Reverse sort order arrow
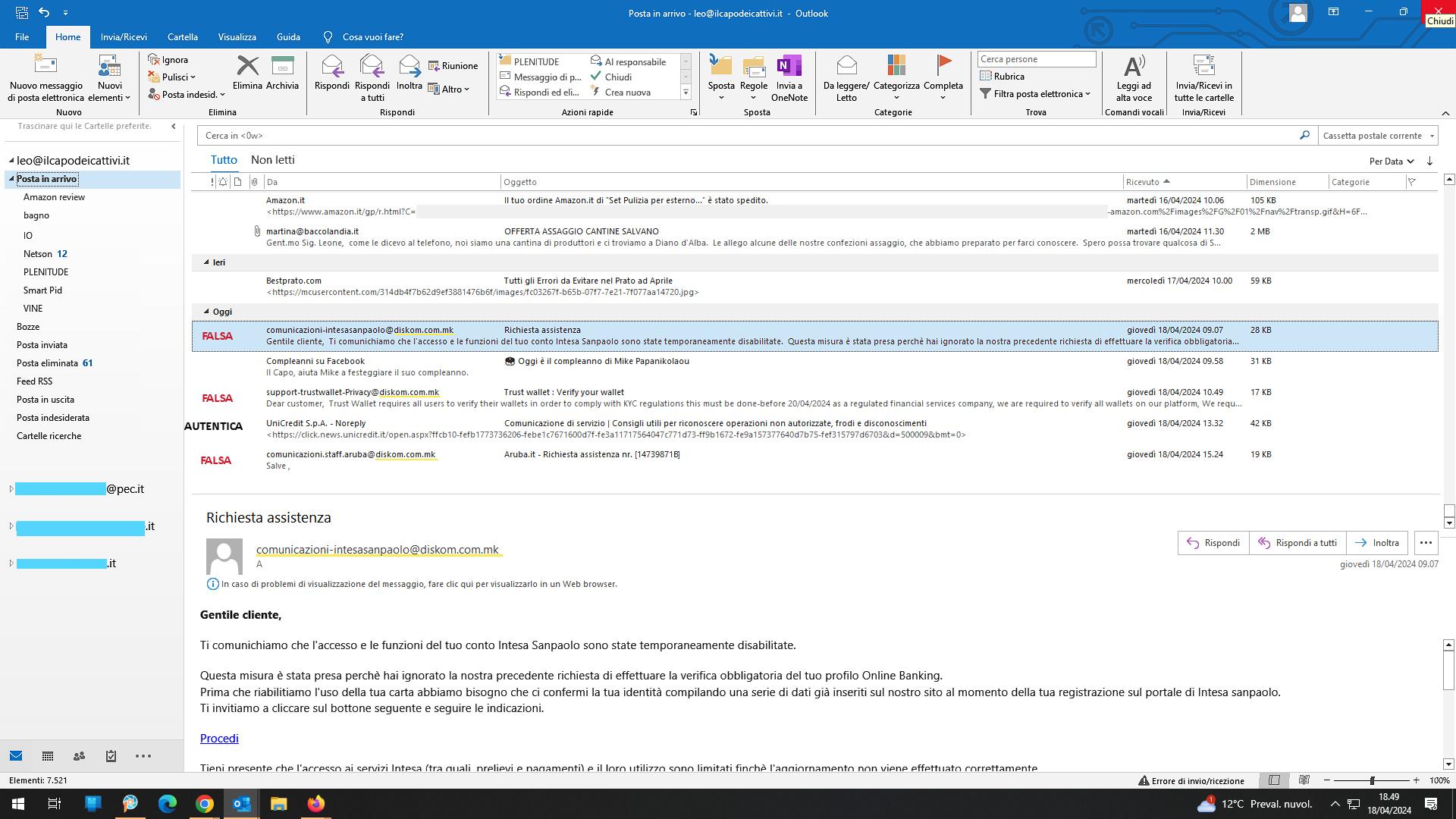The width and height of the screenshot is (1456, 819). [1429, 161]
